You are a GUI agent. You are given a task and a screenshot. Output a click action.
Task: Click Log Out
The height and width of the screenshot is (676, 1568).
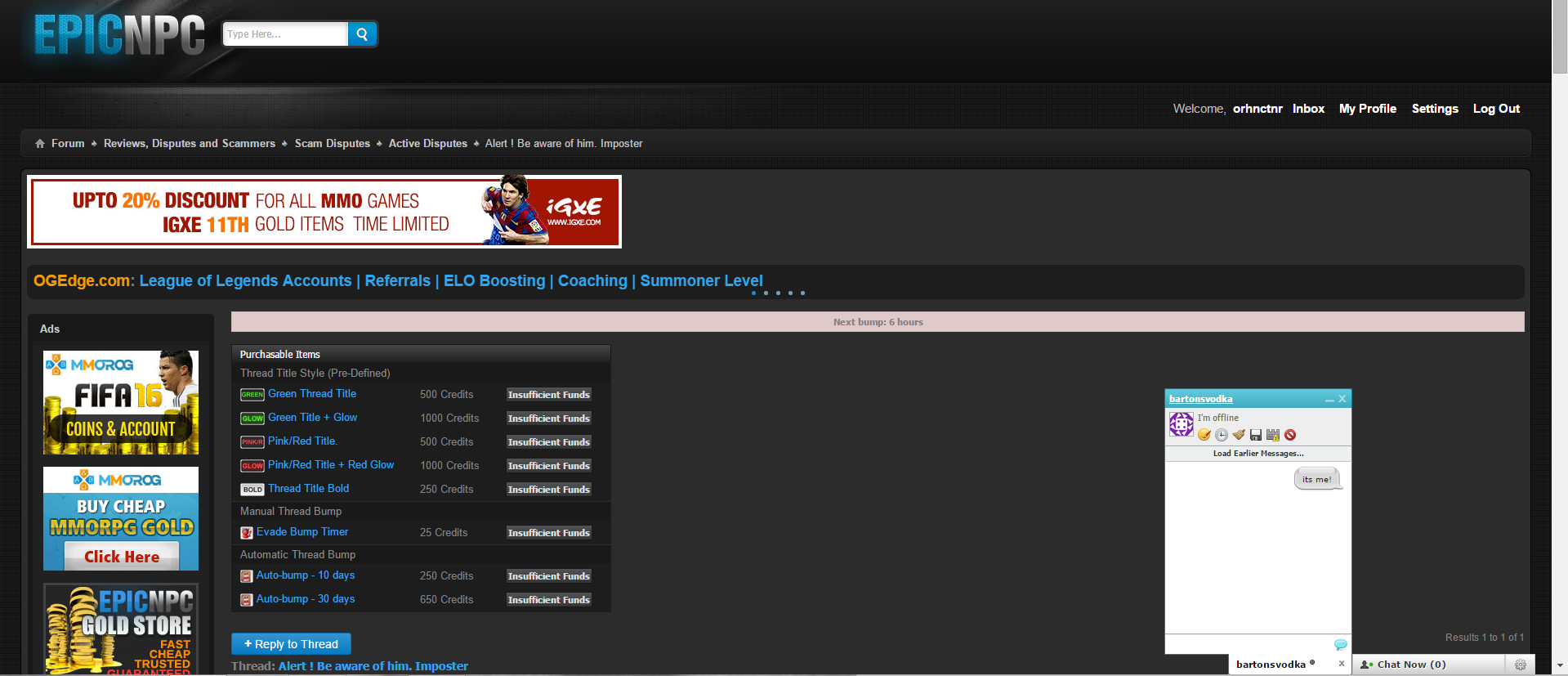(x=1496, y=109)
